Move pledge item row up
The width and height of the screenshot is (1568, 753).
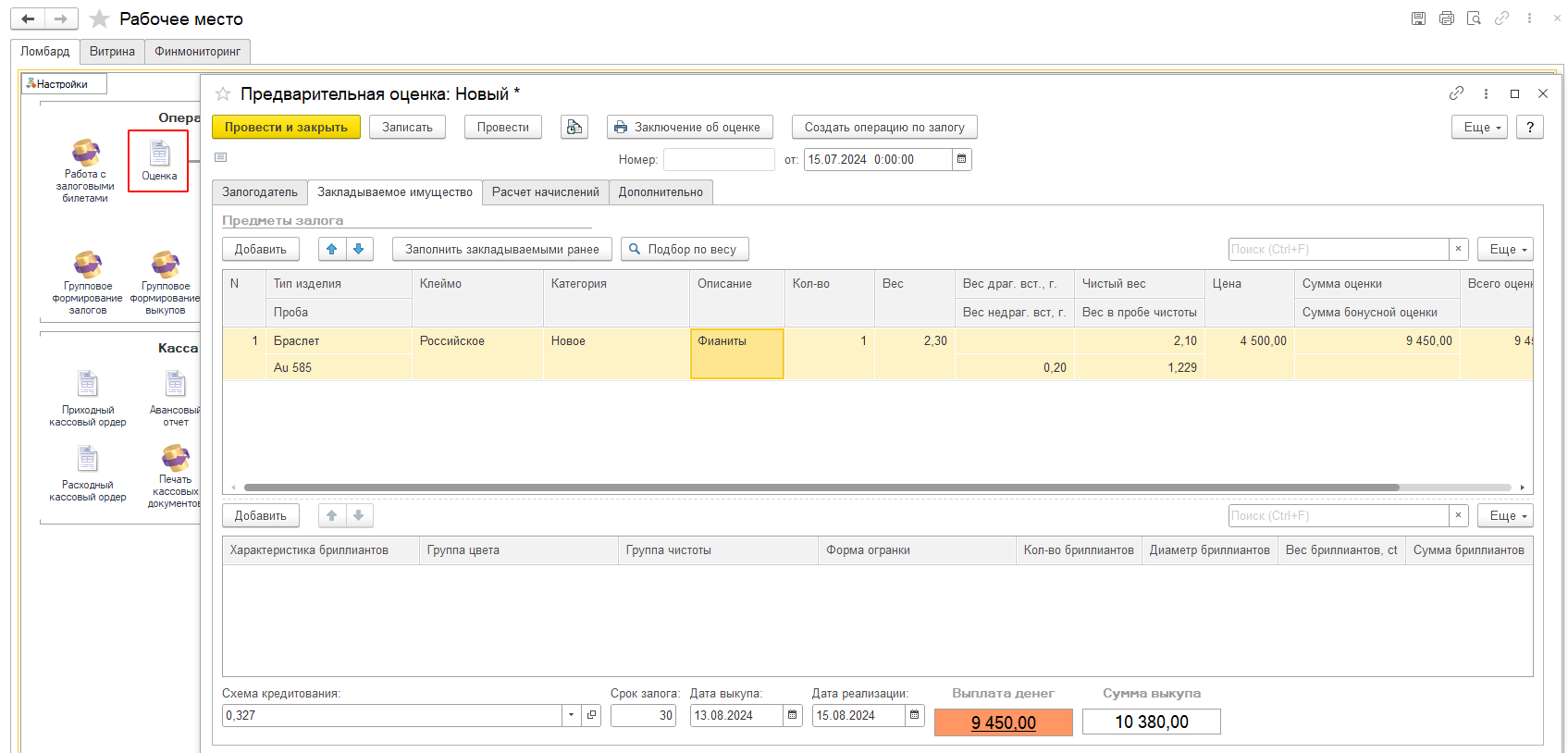click(331, 249)
